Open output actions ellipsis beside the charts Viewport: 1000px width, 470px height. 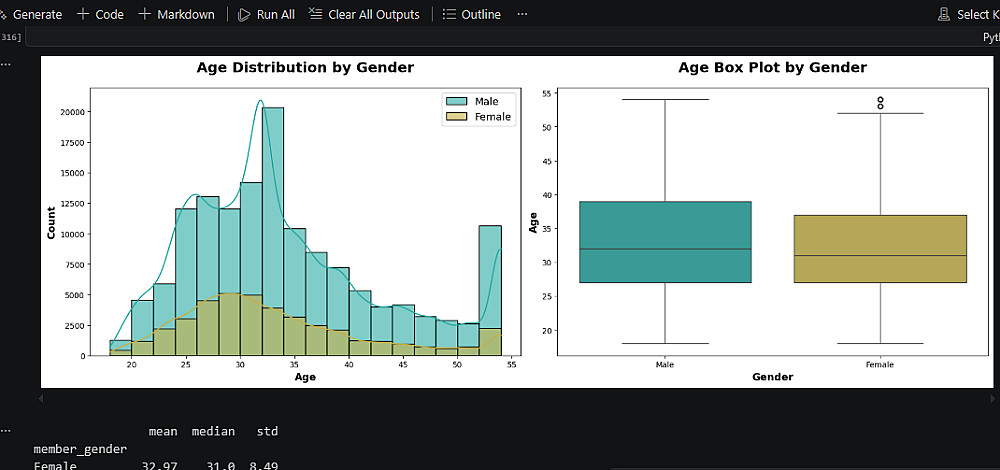(x=6, y=64)
